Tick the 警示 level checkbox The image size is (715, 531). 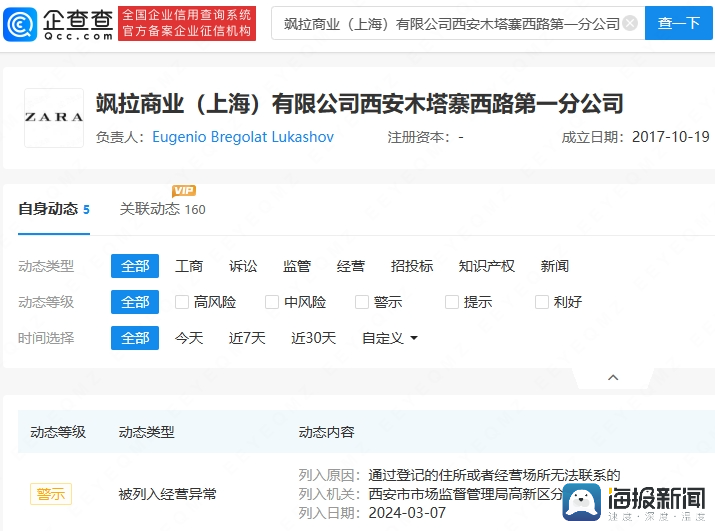point(362,302)
